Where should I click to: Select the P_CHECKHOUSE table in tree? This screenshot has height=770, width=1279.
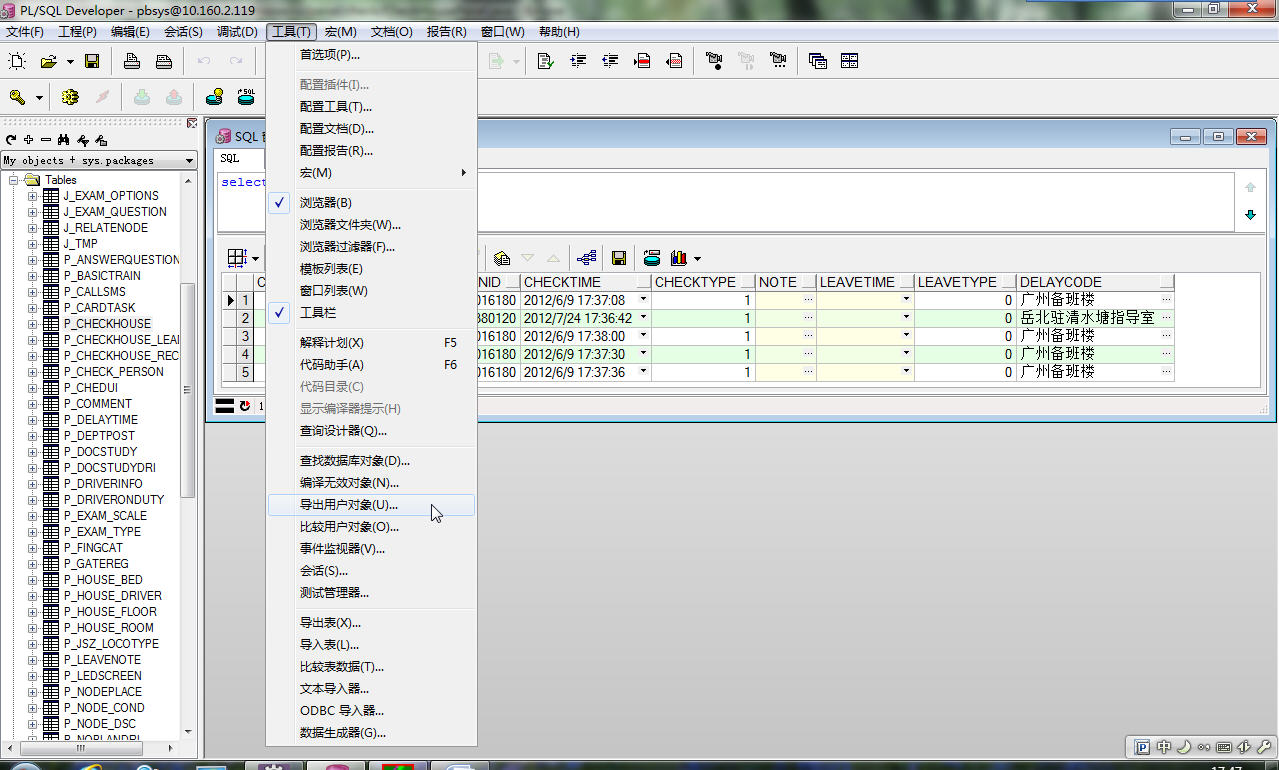107,324
